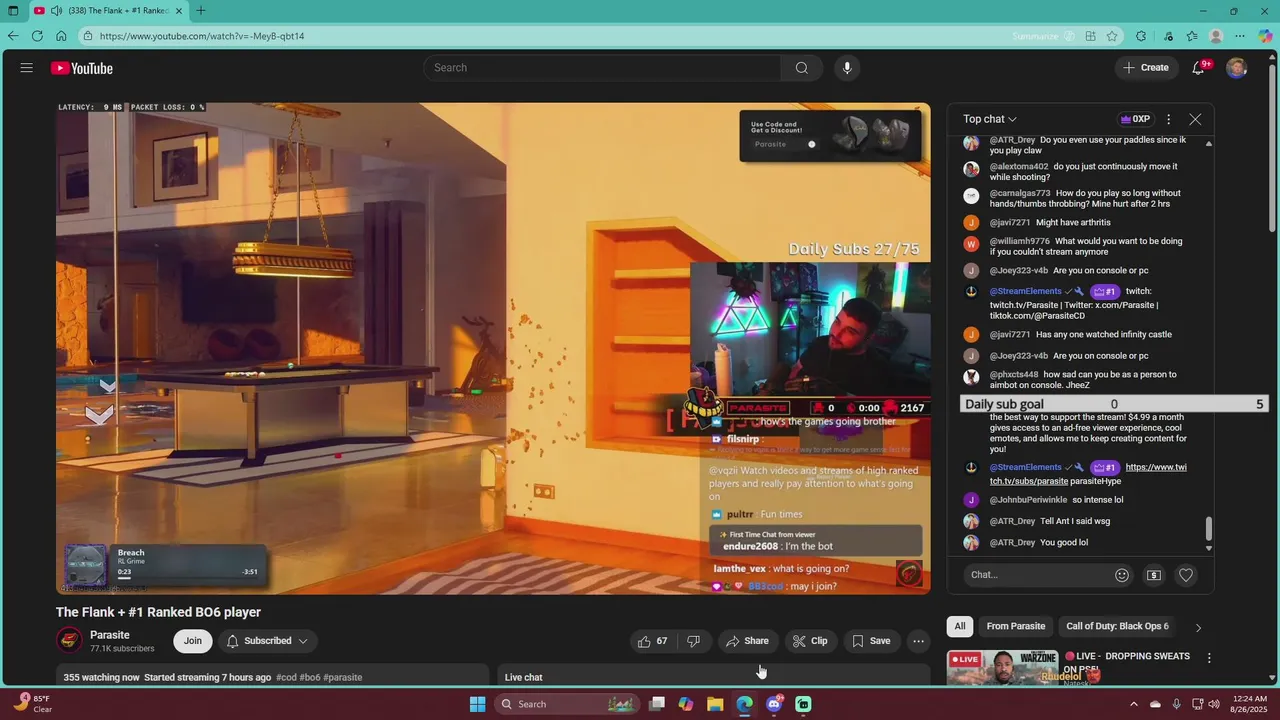The width and height of the screenshot is (1280, 720).
Task: Click the browser address bar URL
Action: [x=202, y=36]
